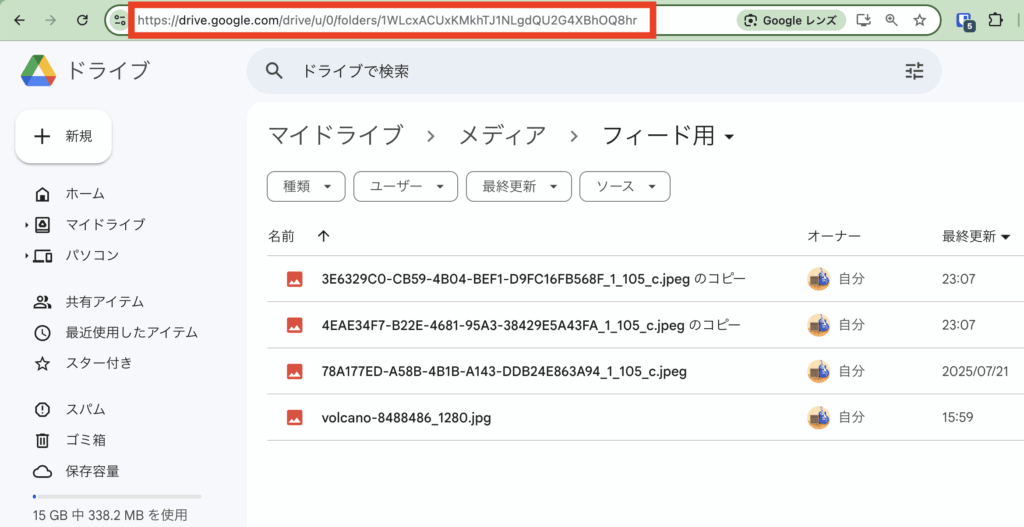The height and width of the screenshot is (527, 1024).
Task: Click the install app icon in address bar
Action: (863, 20)
